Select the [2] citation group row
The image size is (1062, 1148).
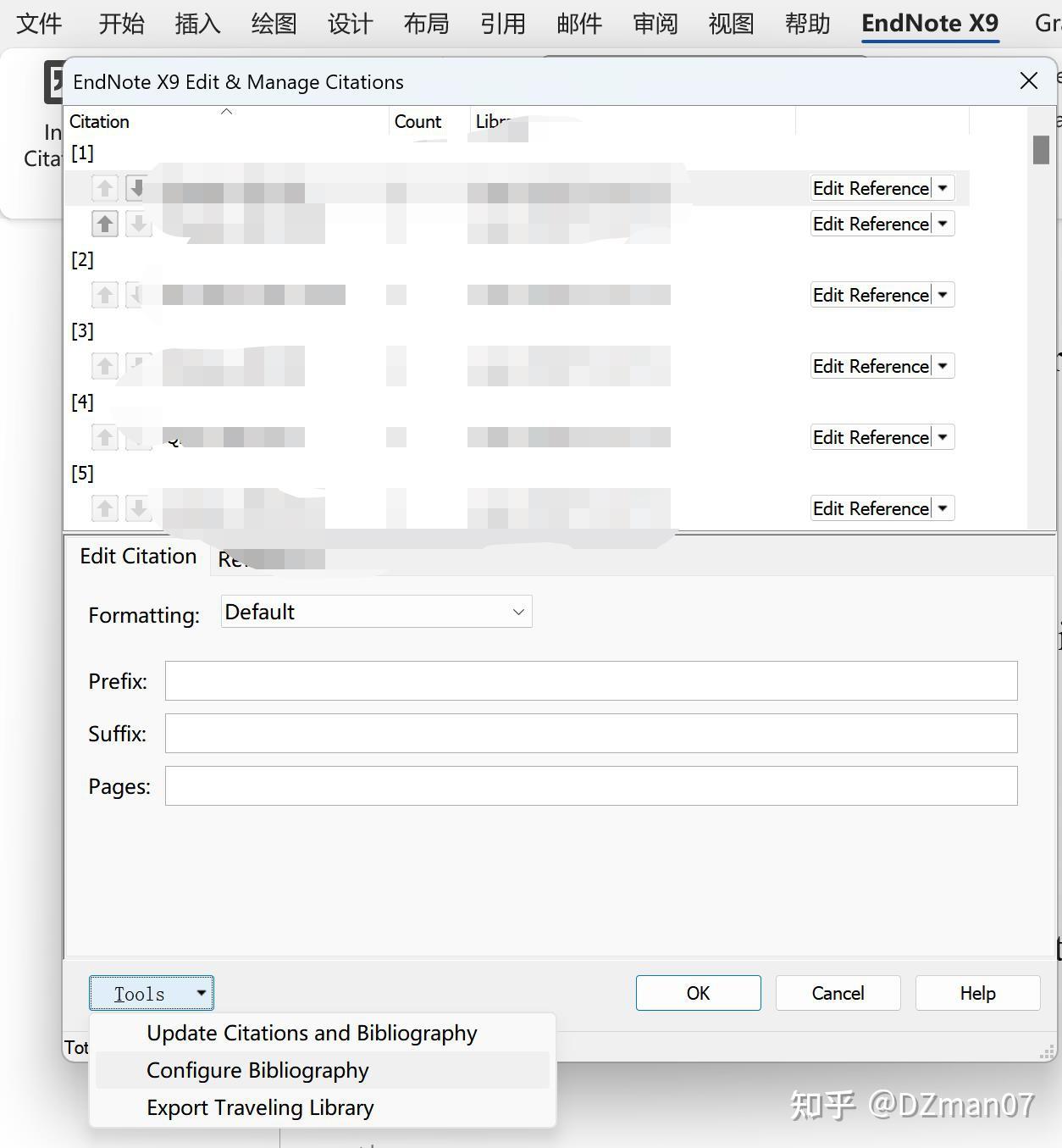pos(82,259)
